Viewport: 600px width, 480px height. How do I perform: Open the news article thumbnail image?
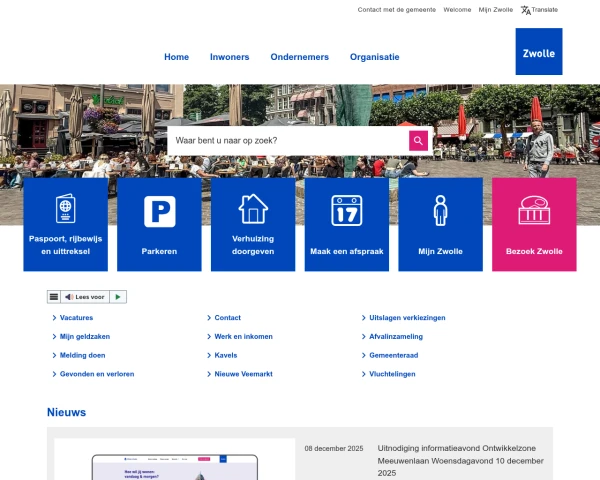pos(174,460)
